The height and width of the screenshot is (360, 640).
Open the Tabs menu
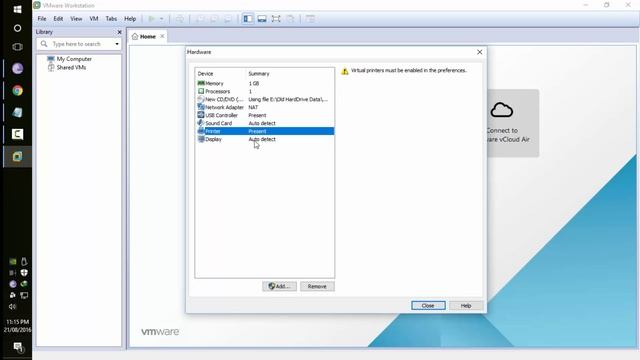point(111,19)
